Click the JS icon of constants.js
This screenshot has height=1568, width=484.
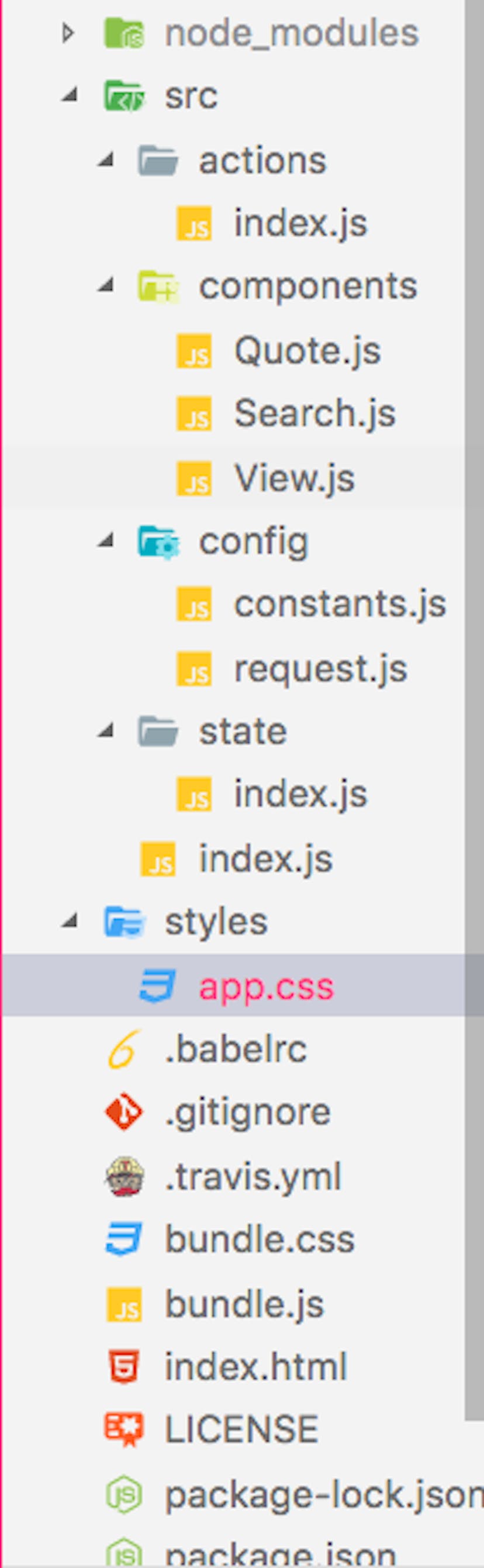[193, 603]
